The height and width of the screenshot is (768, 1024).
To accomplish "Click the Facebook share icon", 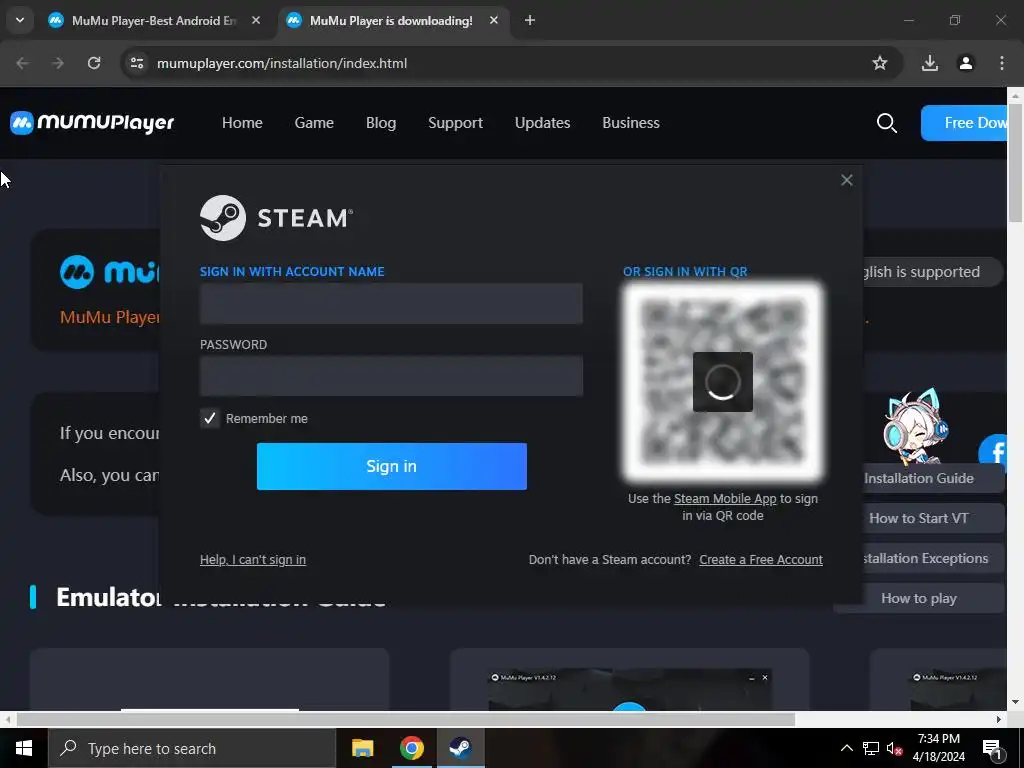I will [x=994, y=452].
